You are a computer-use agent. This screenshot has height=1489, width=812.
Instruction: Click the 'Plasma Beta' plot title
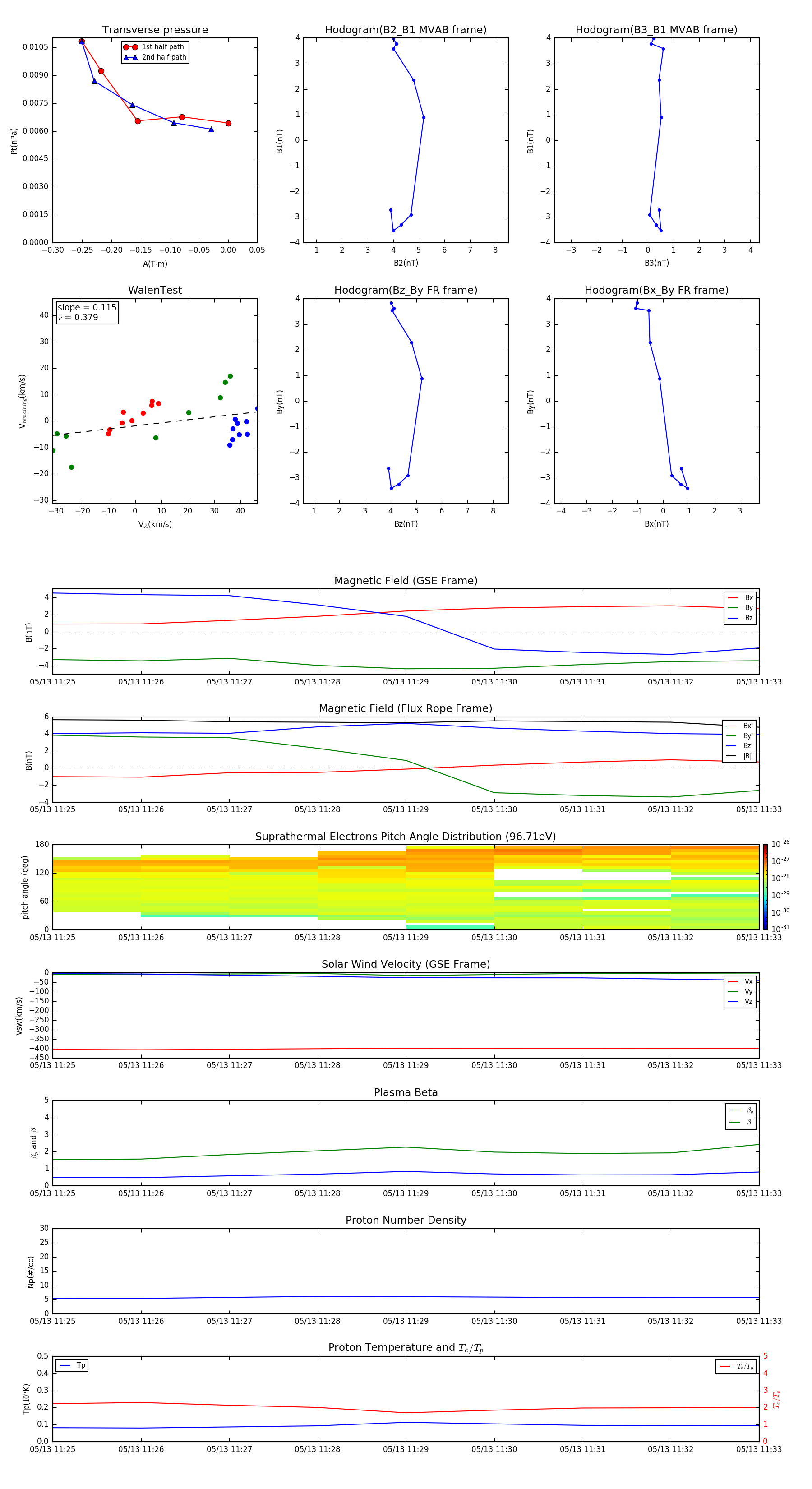point(406,1092)
